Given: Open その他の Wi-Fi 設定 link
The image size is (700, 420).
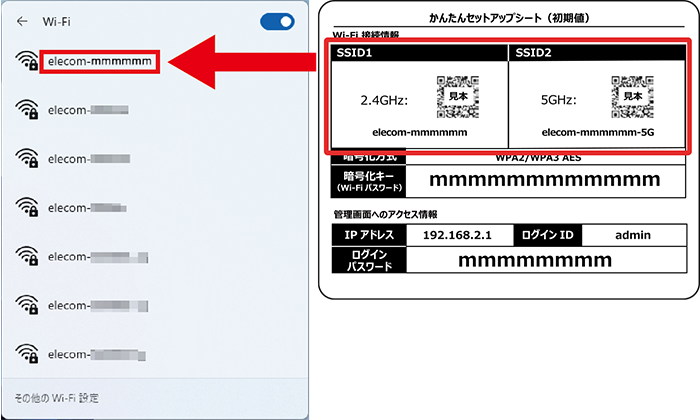Looking at the screenshot, I should (x=57, y=398).
